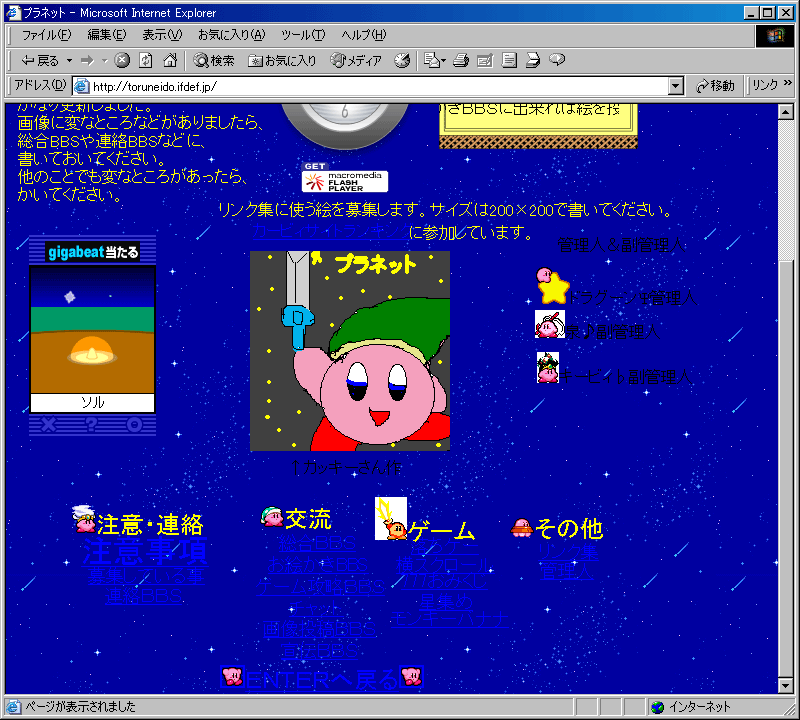Screen dimensions: 800x720
Task: Open the ゲーム攻略BBS link
Action: [x=320, y=587]
